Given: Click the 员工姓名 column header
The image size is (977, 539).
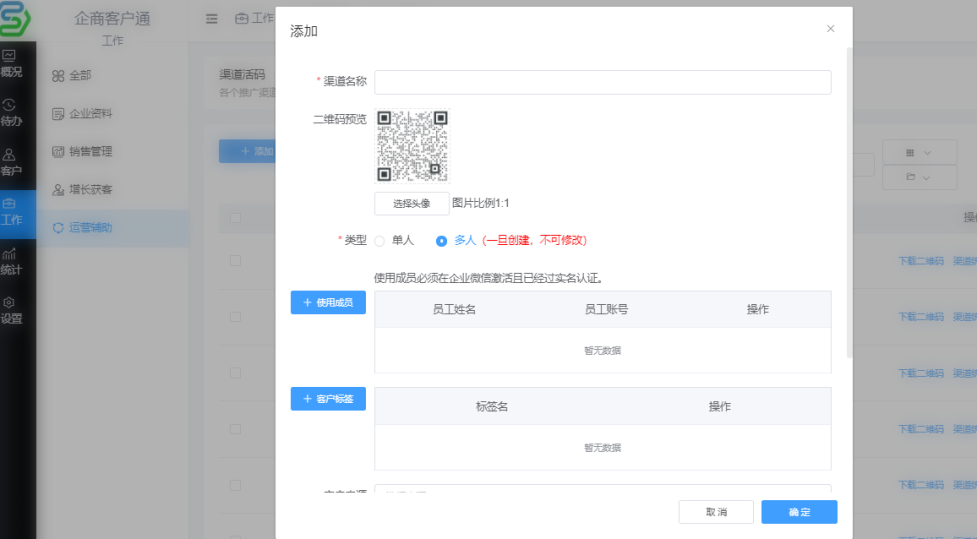Looking at the screenshot, I should pos(454,310).
